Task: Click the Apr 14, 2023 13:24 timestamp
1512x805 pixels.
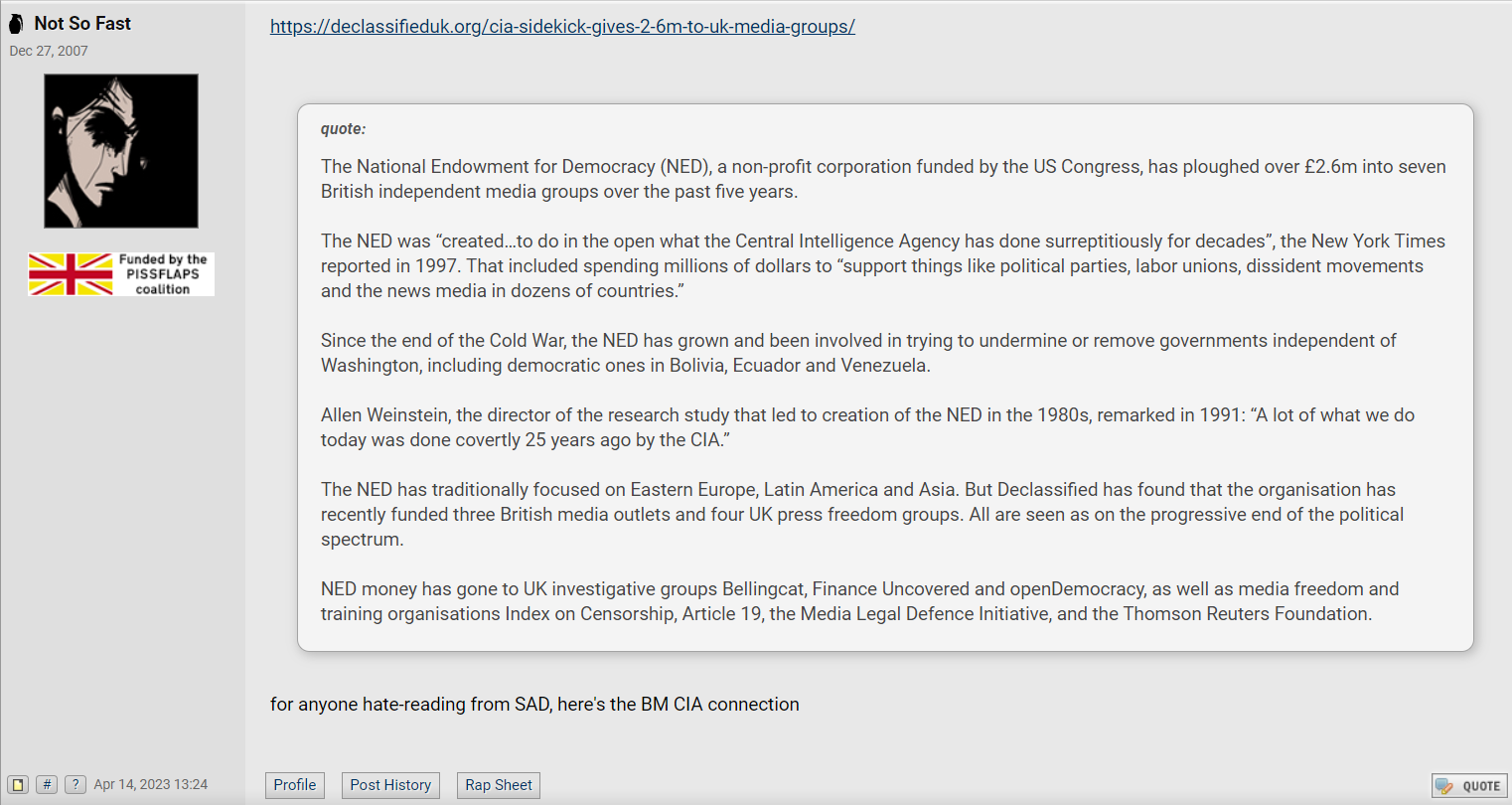Action: pyautogui.click(x=151, y=784)
